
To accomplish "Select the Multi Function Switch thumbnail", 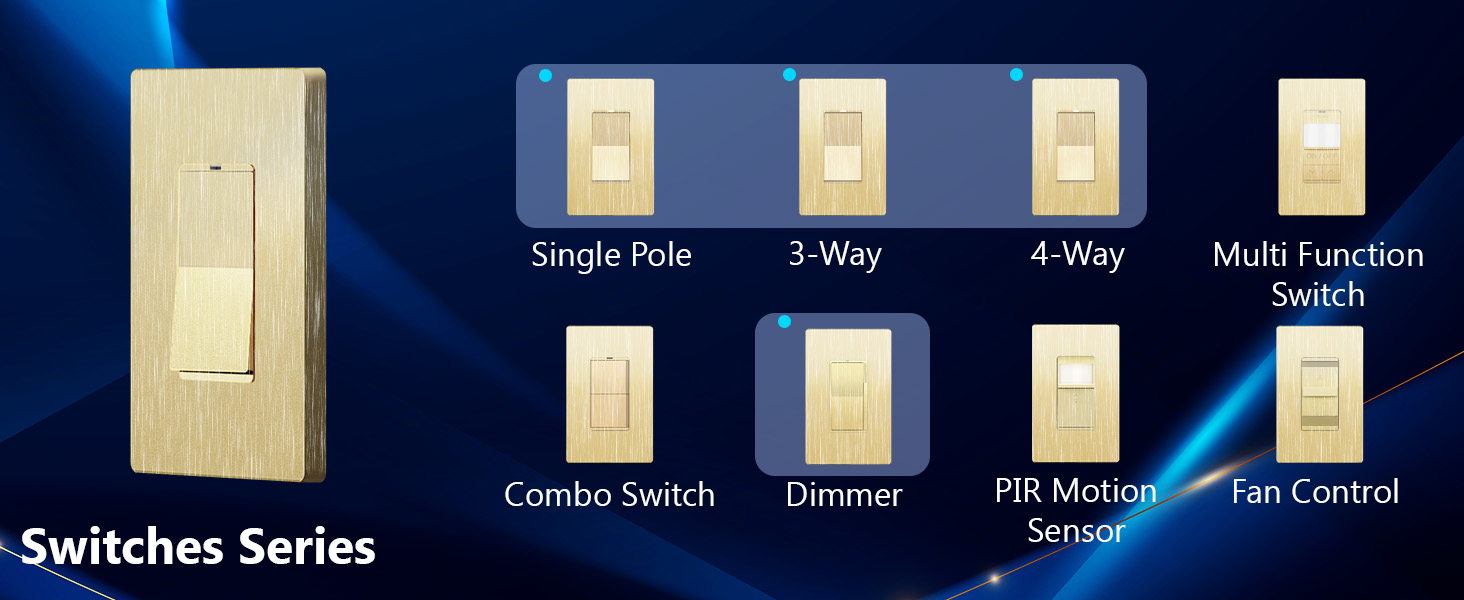I will pos(1322,147).
